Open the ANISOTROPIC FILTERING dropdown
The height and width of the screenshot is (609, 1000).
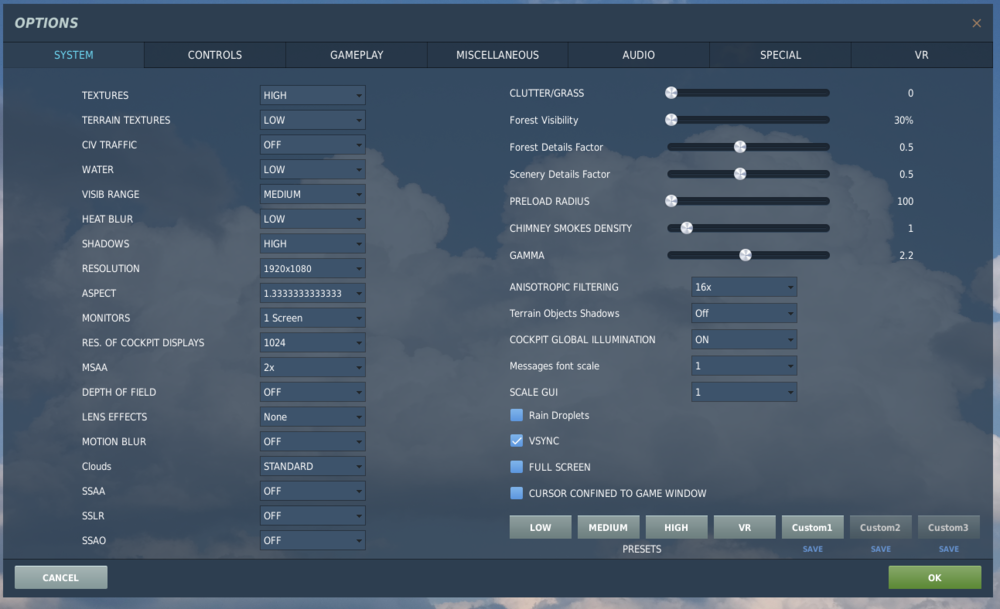point(744,287)
